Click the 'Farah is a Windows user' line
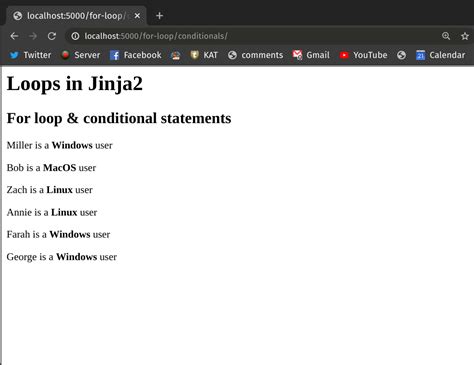The image size is (474, 365). 58,235
